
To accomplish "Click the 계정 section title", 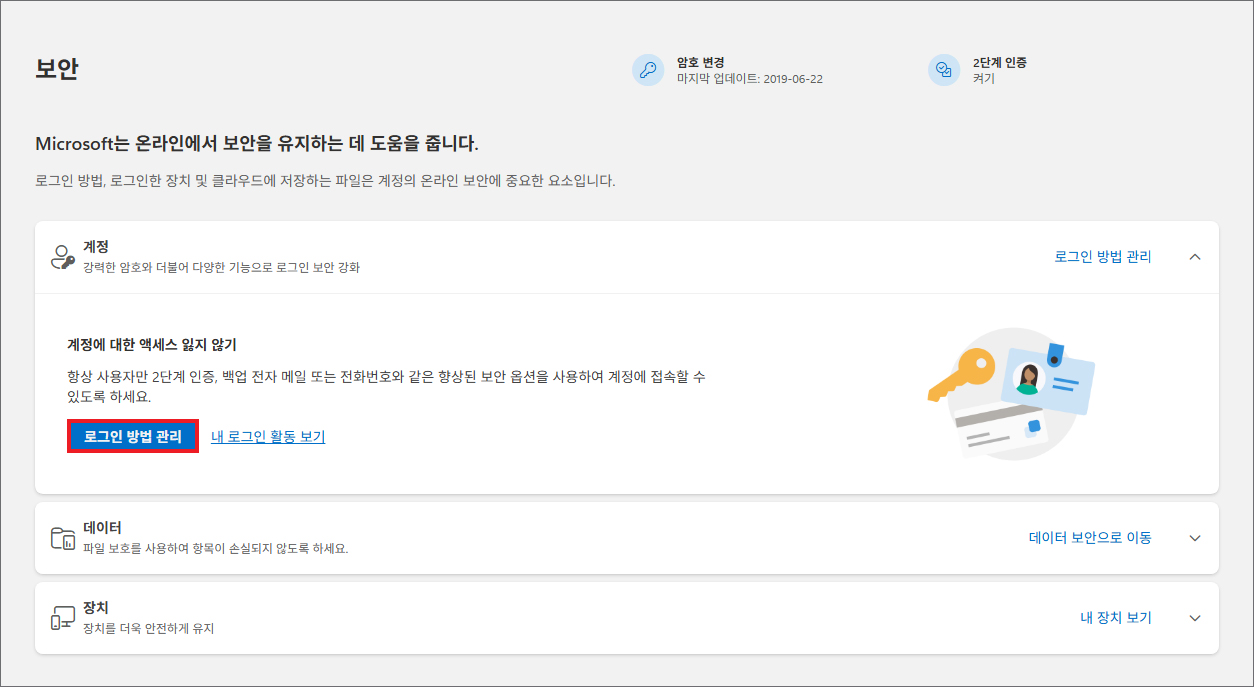I will 96,246.
